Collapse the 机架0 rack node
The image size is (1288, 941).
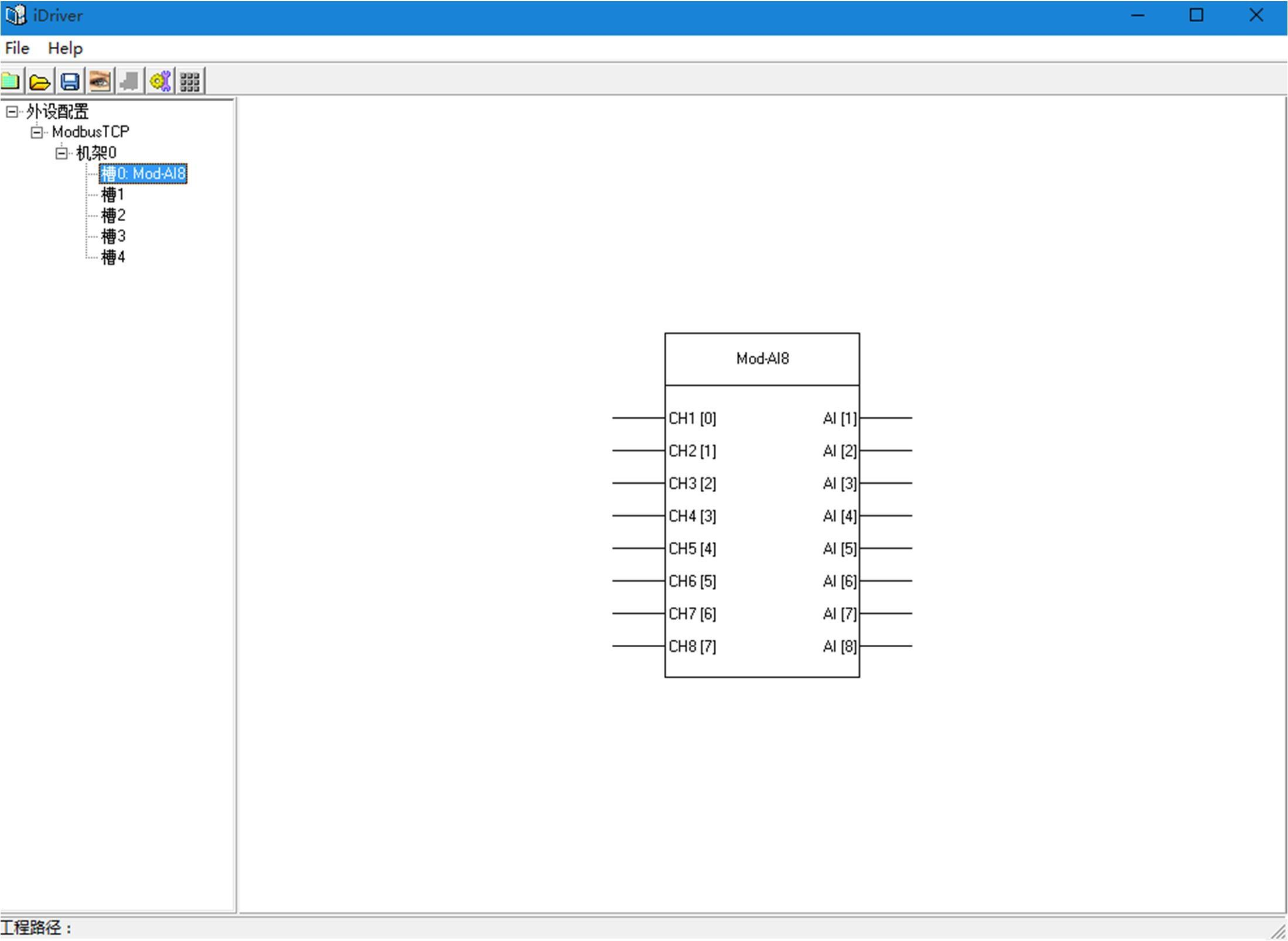click(61, 153)
